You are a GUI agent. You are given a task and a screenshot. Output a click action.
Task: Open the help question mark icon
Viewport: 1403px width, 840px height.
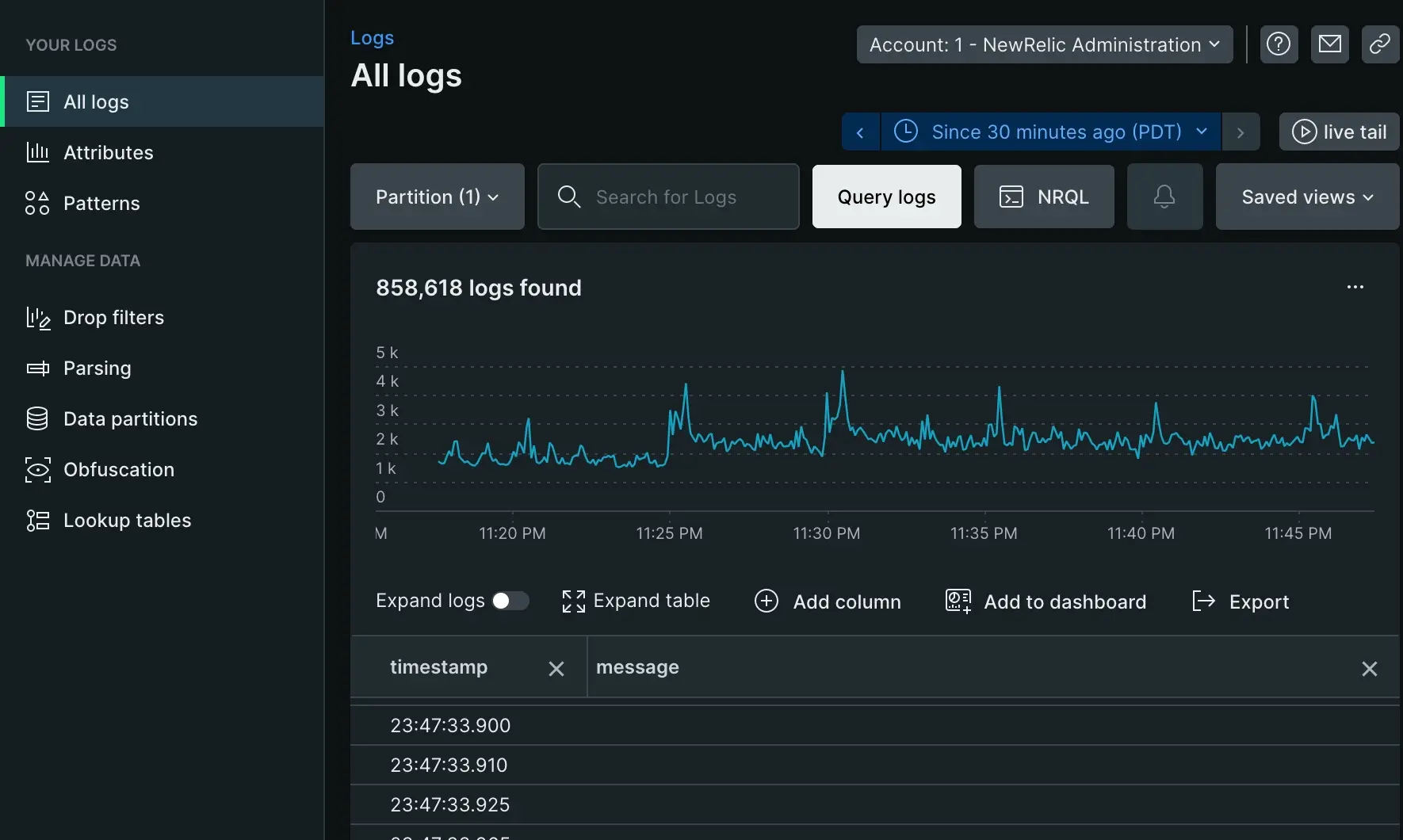[1279, 44]
